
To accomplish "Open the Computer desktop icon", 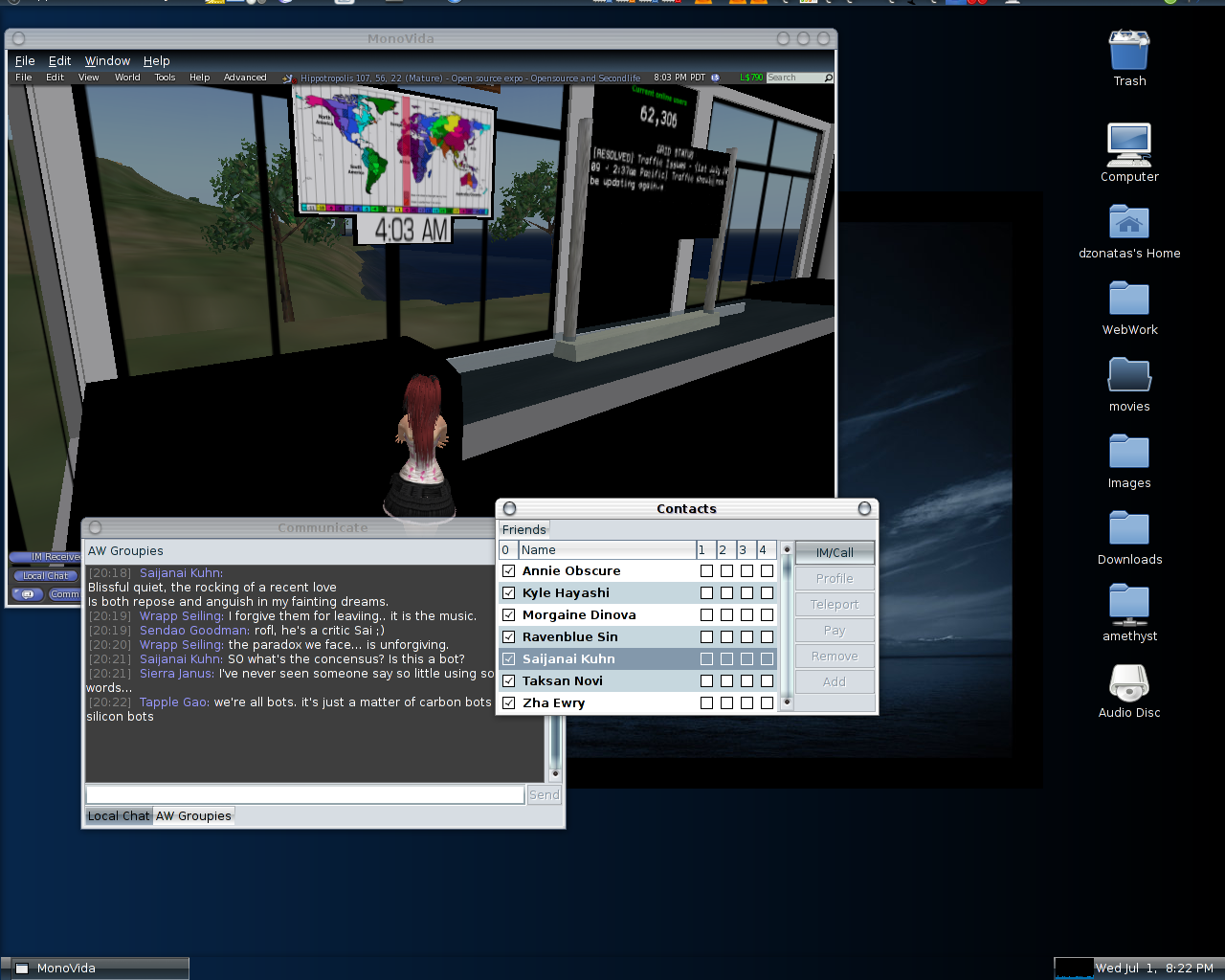I will pos(1129,145).
